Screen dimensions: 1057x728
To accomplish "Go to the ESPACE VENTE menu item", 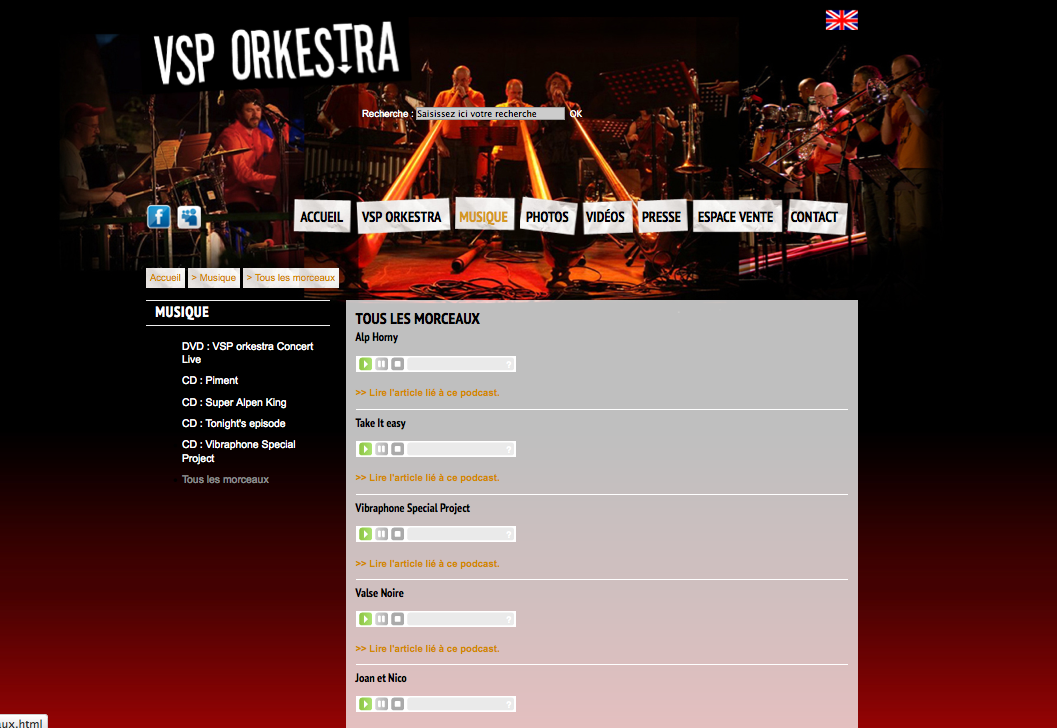I will pos(735,217).
